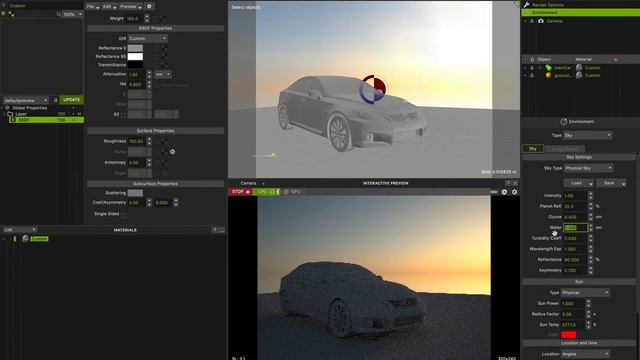
Task: Toggle the GPU engine option
Action: pyautogui.click(x=292, y=191)
